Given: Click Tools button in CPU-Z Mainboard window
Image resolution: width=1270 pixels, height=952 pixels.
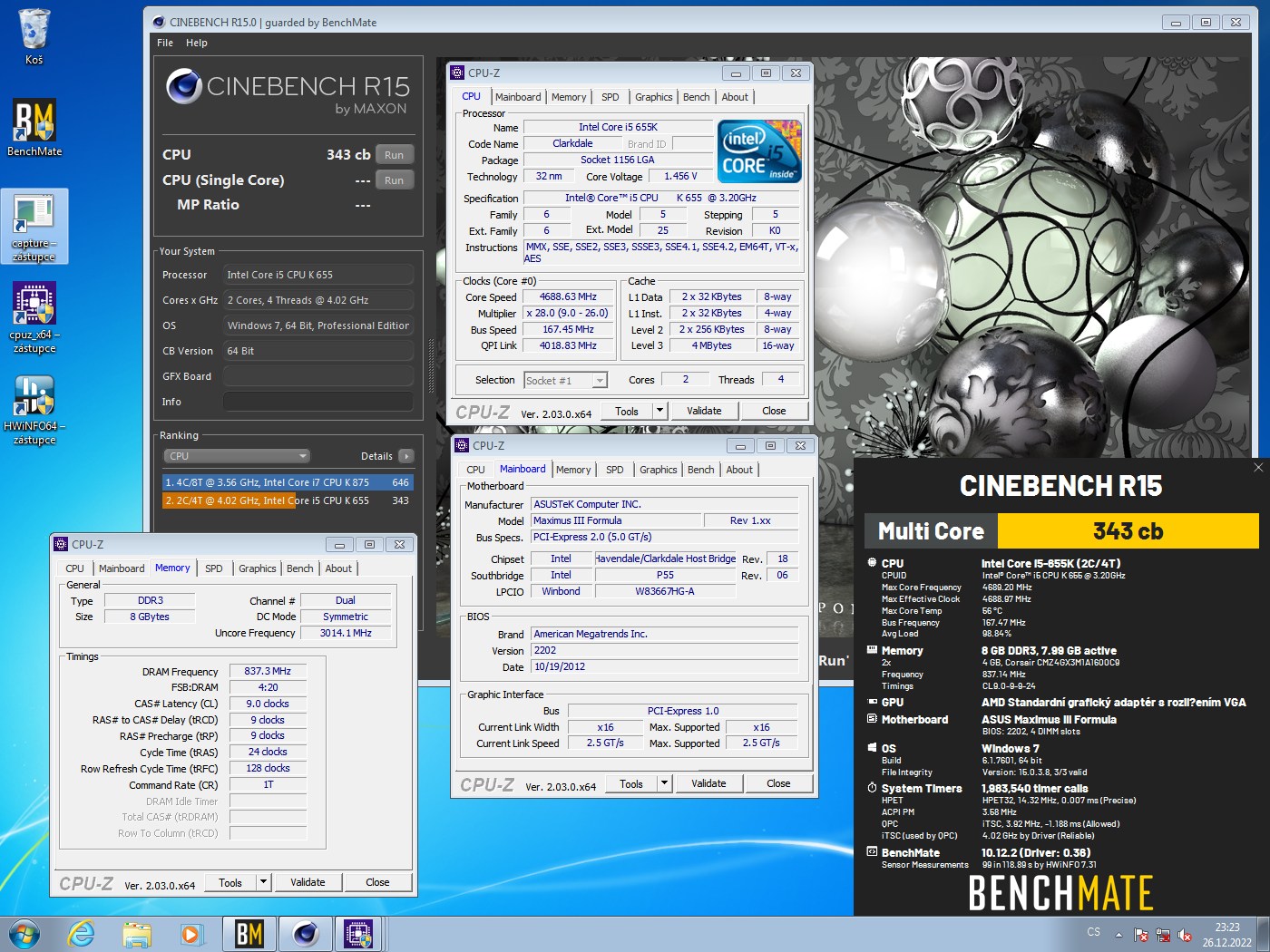Looking at the screenshot, I should pos(631,783).
